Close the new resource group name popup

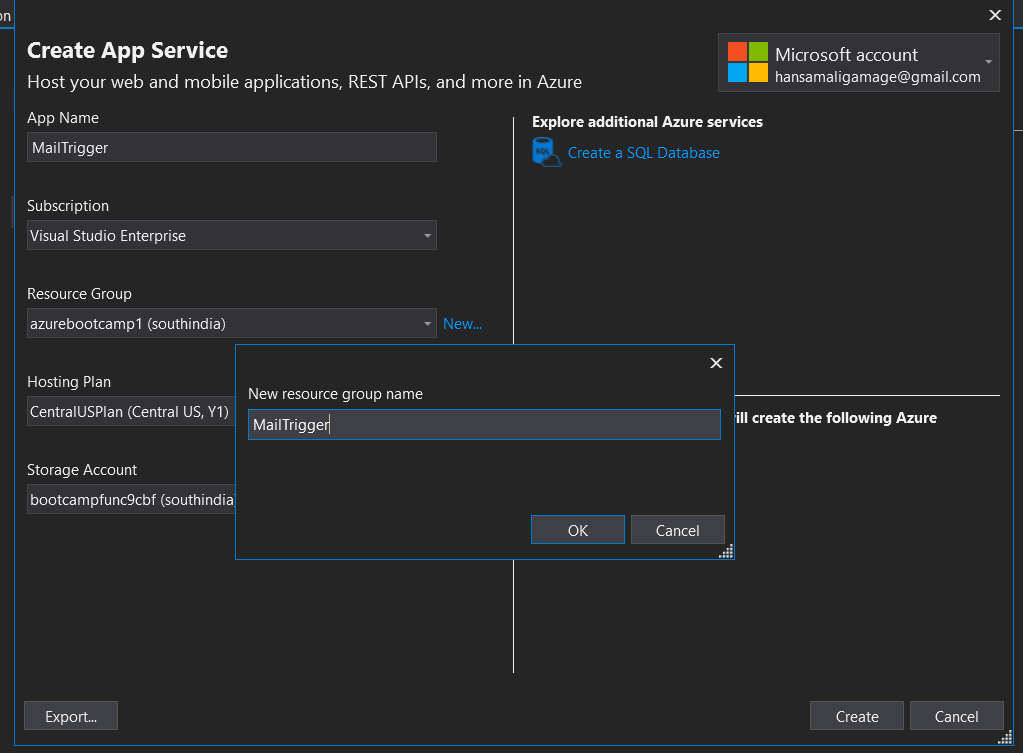(716, 363)
